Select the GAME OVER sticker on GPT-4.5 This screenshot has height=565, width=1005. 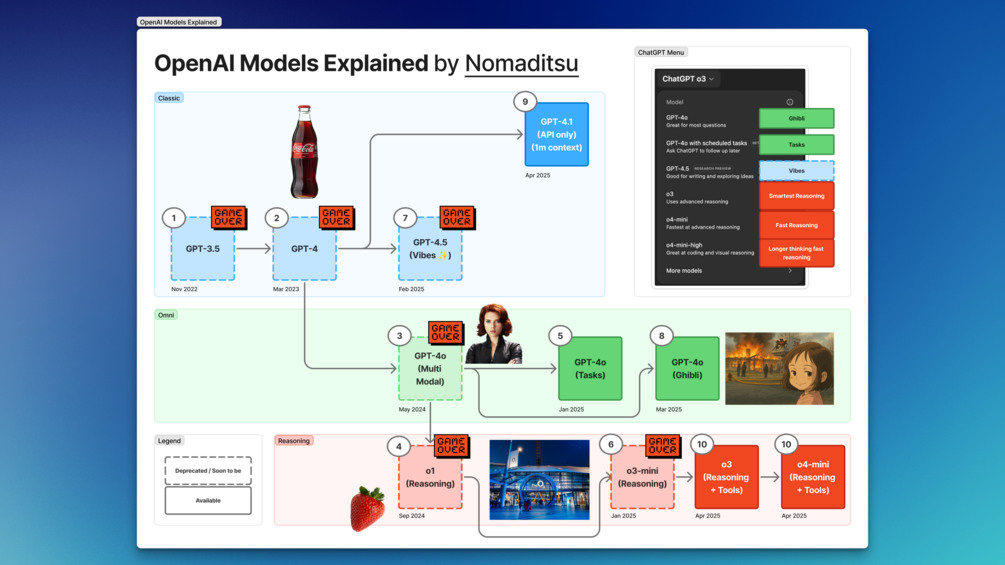457,217
